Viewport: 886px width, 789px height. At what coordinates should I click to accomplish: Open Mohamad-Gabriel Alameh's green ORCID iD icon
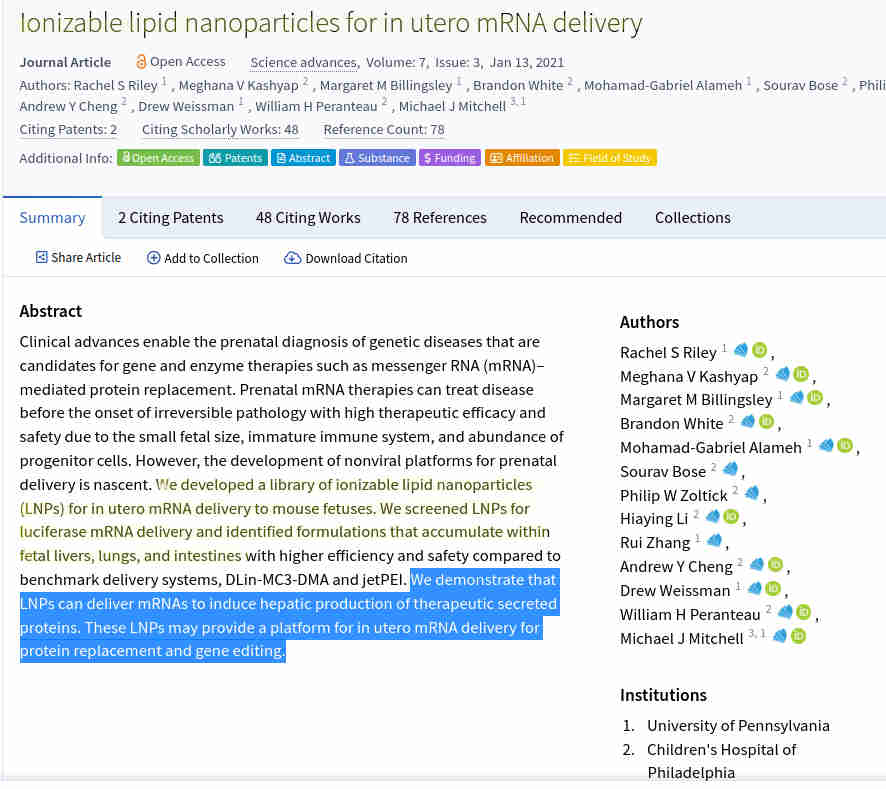(845, 445)
